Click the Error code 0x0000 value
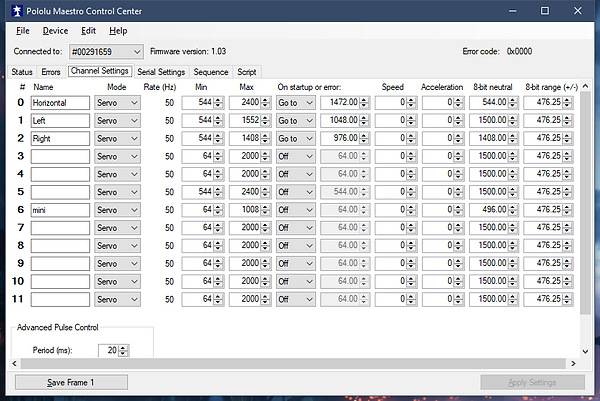 click(x=519, y=51)
